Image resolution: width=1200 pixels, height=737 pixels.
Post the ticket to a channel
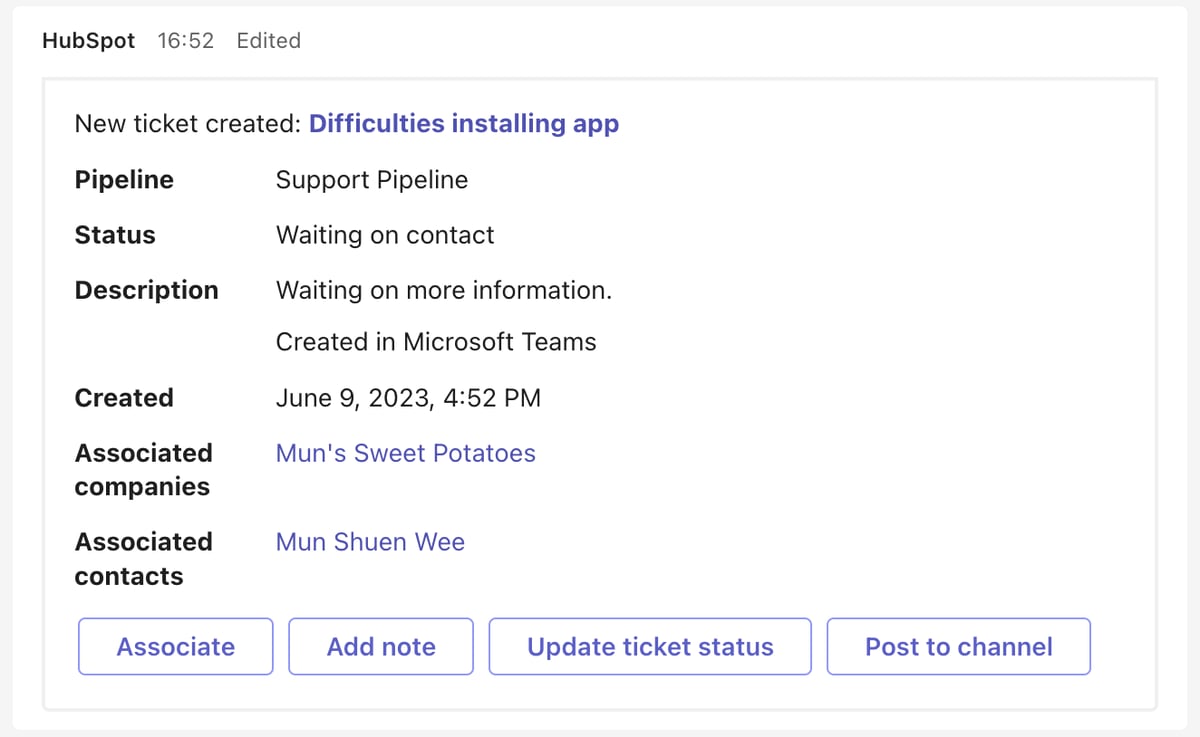[958, 646]
